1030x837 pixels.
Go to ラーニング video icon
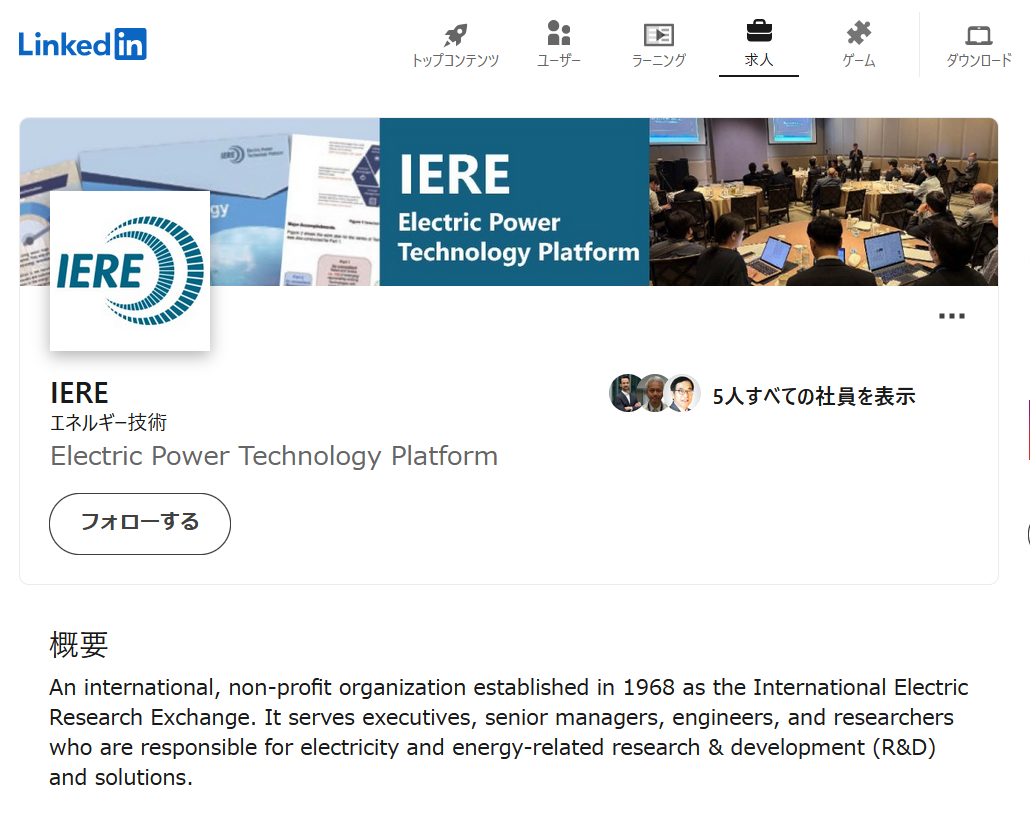point(658,35)
